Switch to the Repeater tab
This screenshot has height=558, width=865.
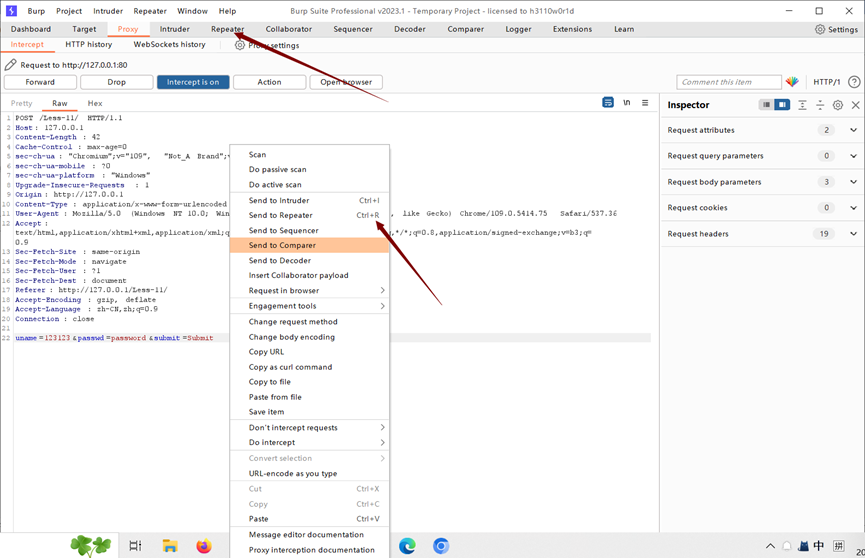point(227,29)
